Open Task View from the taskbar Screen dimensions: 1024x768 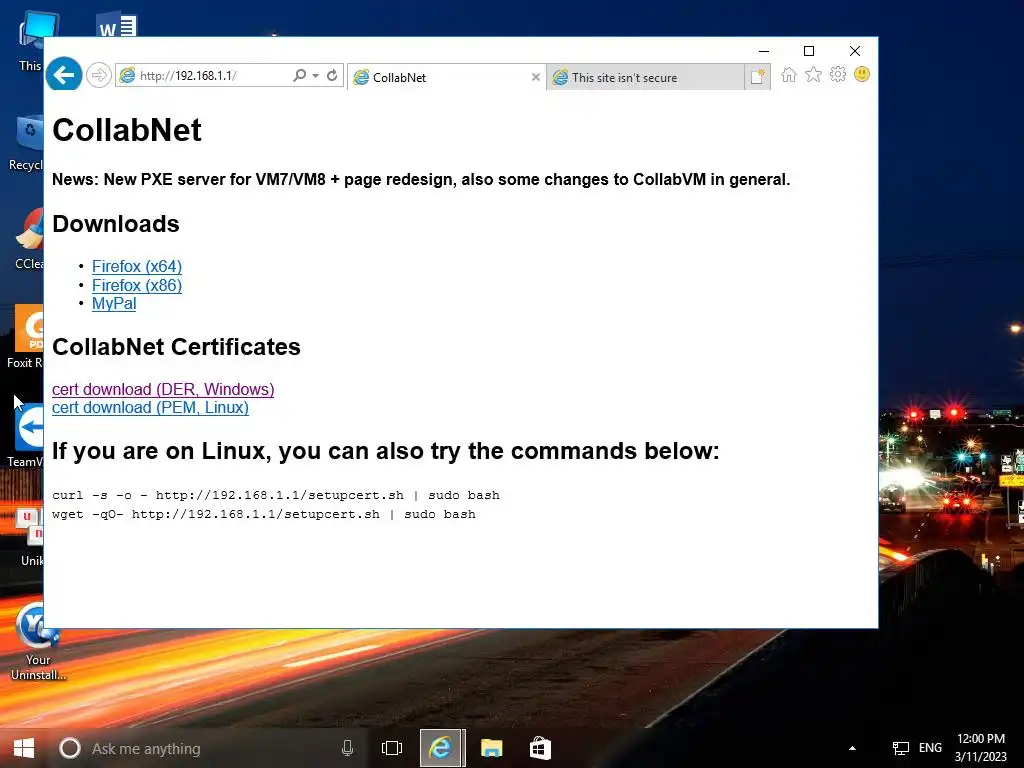[392, 748]
